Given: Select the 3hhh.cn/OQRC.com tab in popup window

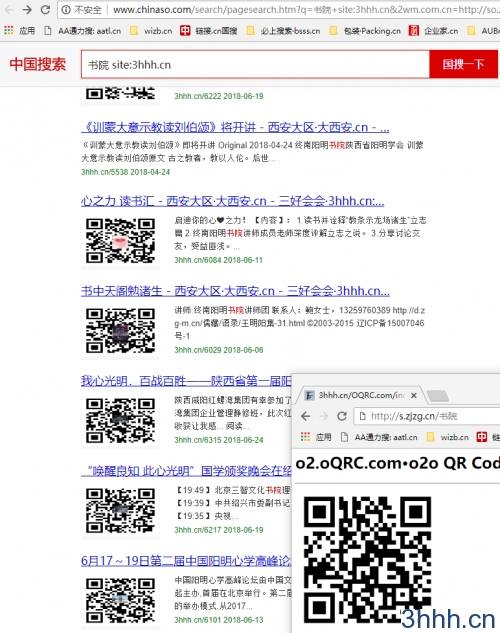Looking at the screenshot, I should [359, 395].
